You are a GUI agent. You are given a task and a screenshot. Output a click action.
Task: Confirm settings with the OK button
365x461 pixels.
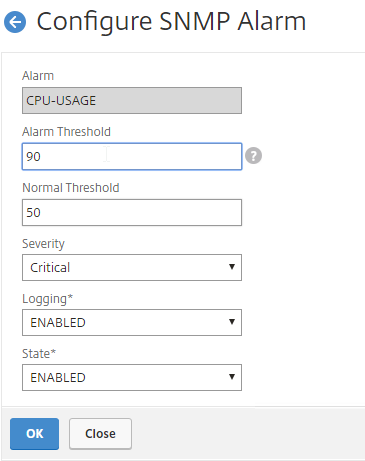point(34,434)
